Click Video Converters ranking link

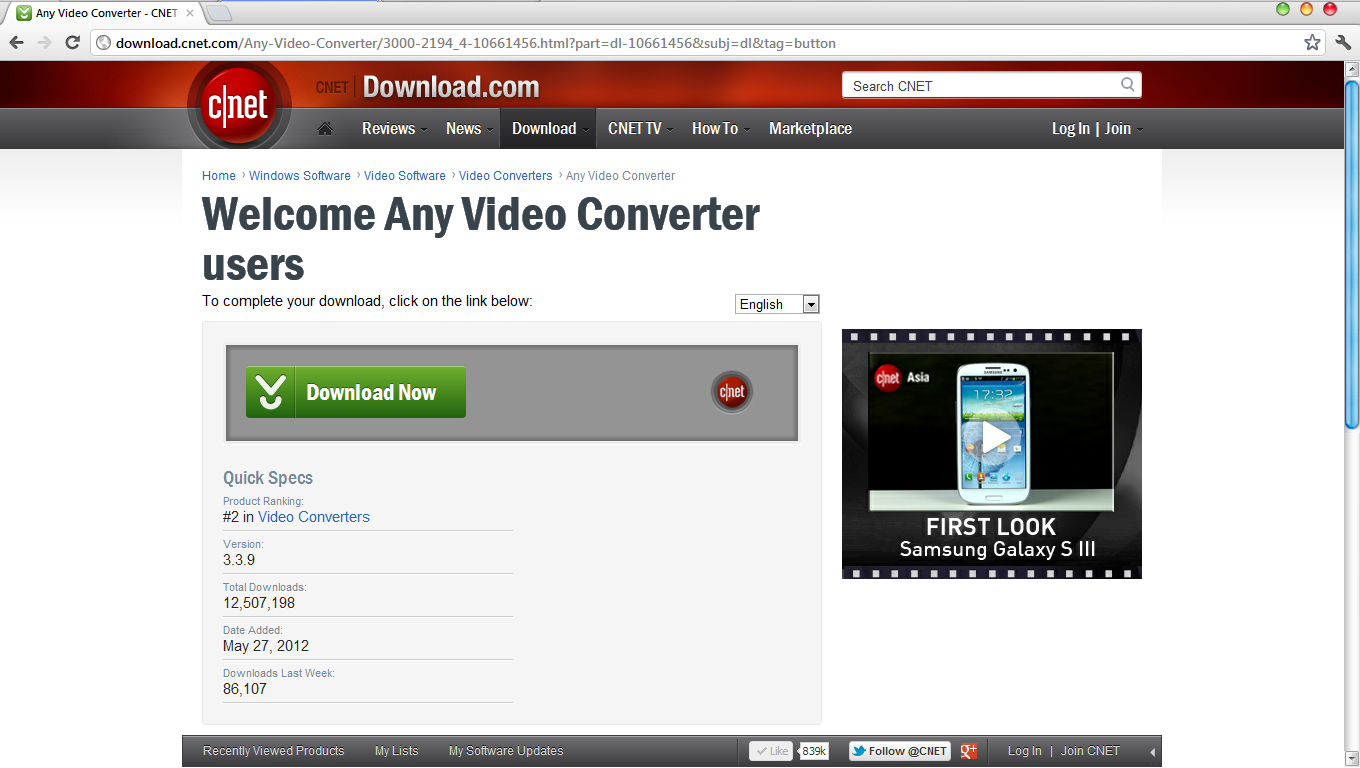point(314,517)
